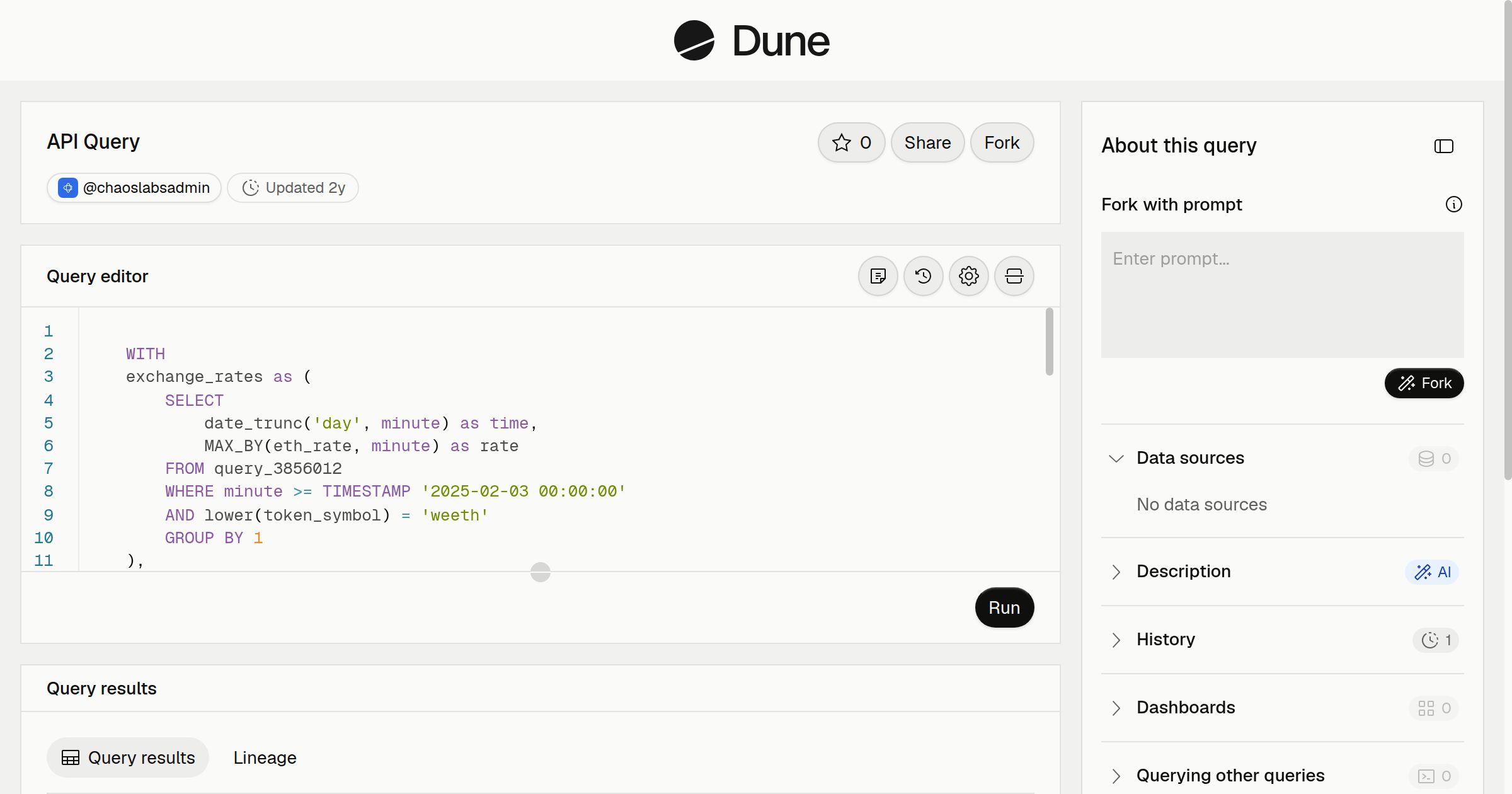Click the Data sources count badge
This screenshot has height=794, width=1512.
click(1434, 458)
